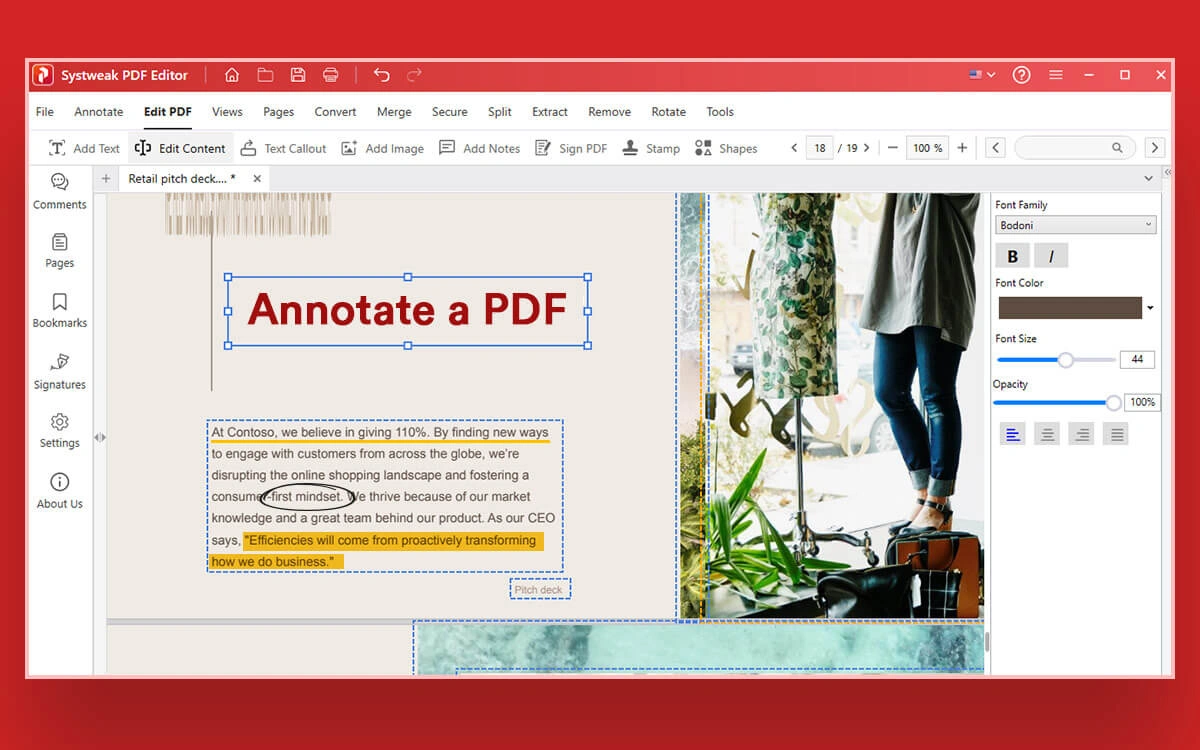
Task: Open the File menu
Action: tap(45, 112)
